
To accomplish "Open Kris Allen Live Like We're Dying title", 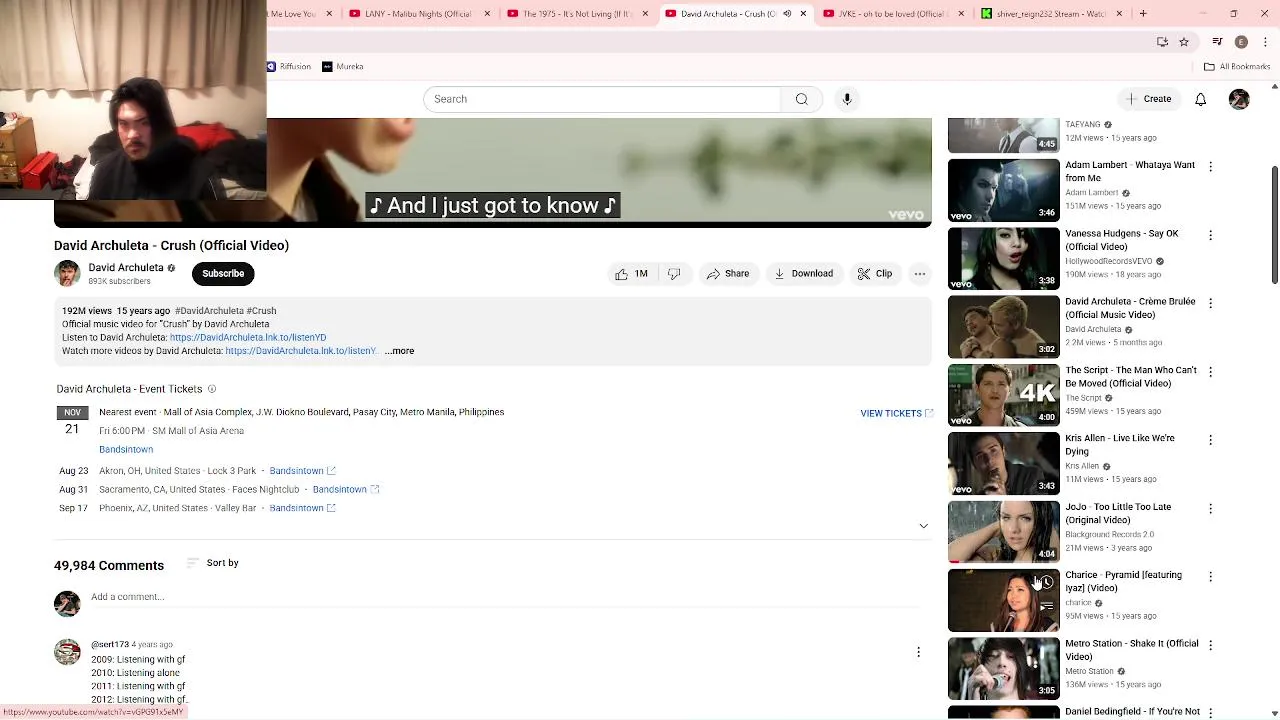I will pyautogui.click(x=1120, y=445).
